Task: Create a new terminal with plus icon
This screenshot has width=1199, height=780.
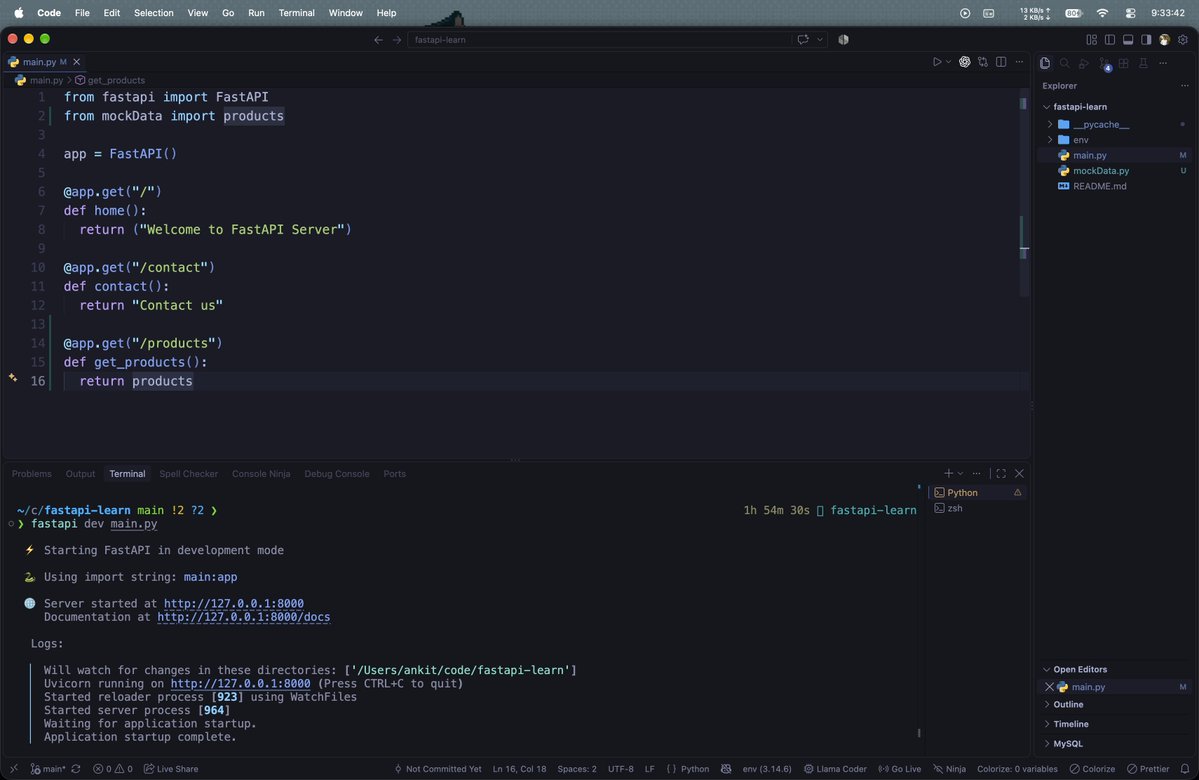Action: coord(948,473)
